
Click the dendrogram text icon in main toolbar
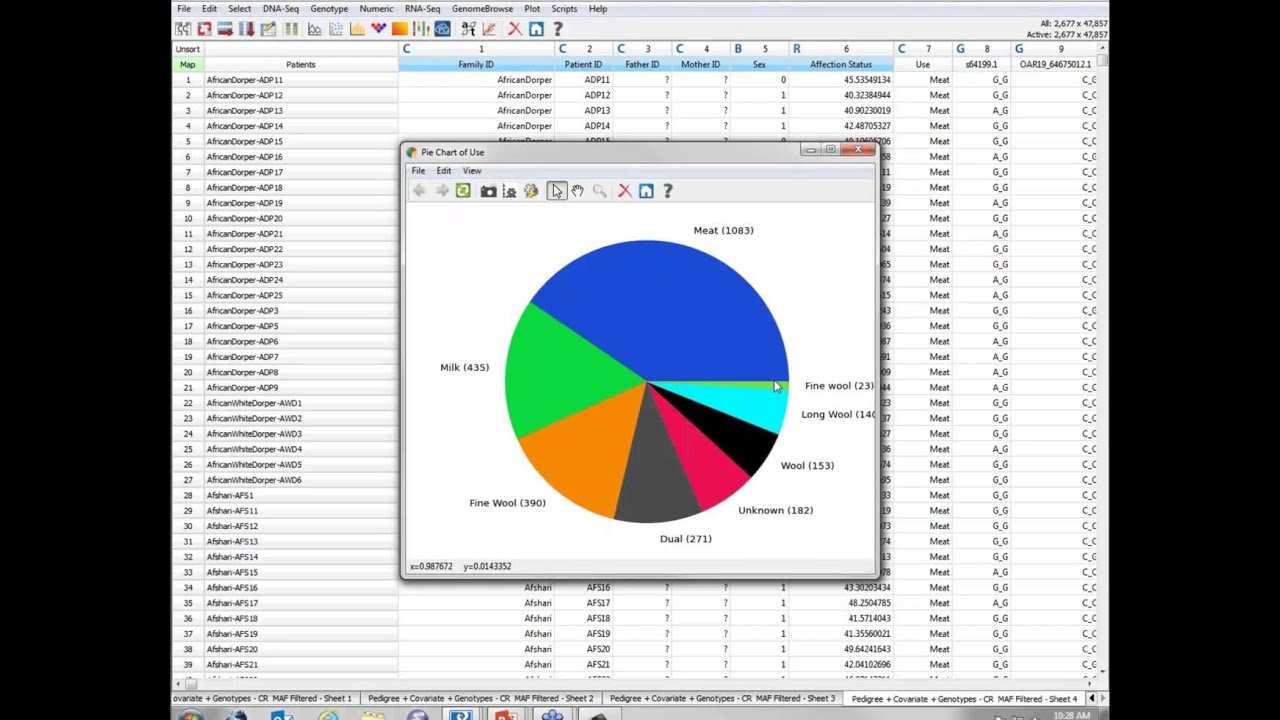coord(468,29)
